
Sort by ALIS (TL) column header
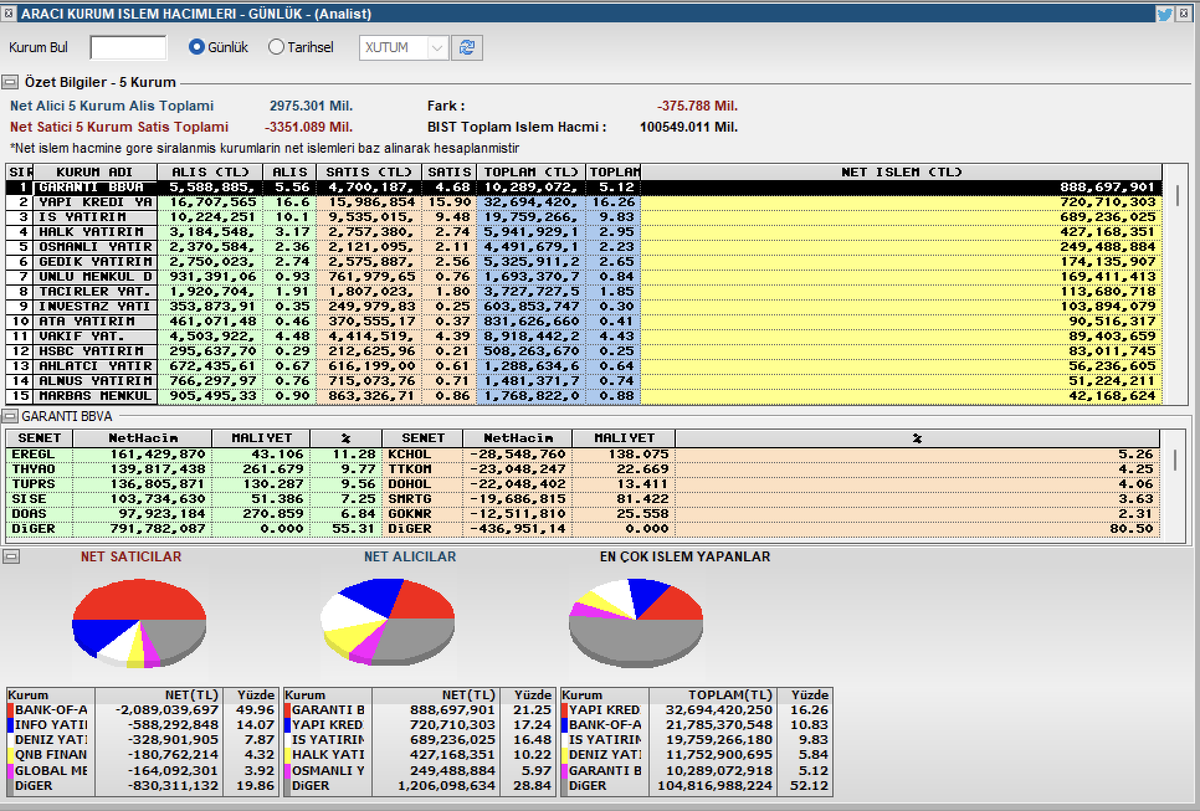pyautogui.click(x=212, y=172)
